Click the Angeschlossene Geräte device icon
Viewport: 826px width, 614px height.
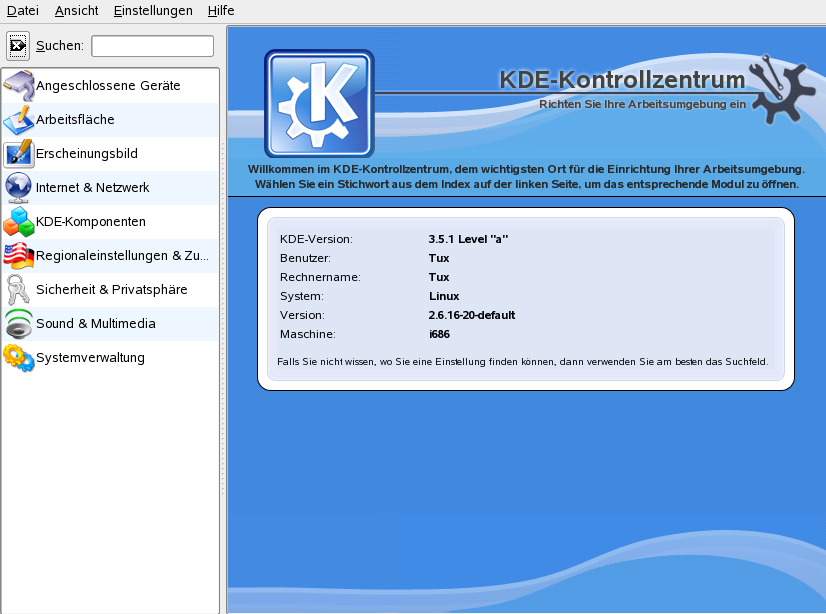[19, 85]
